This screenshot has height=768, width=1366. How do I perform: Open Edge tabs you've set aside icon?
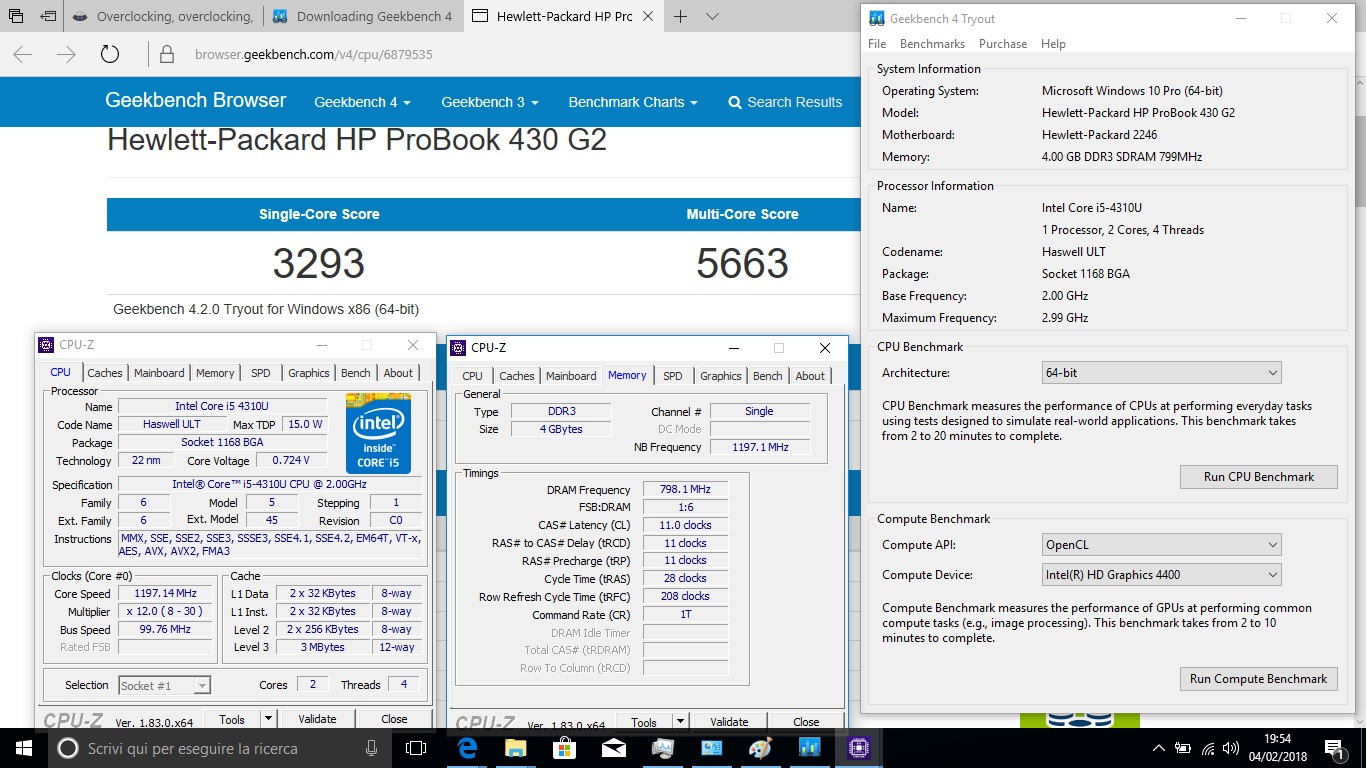point(16,16)
